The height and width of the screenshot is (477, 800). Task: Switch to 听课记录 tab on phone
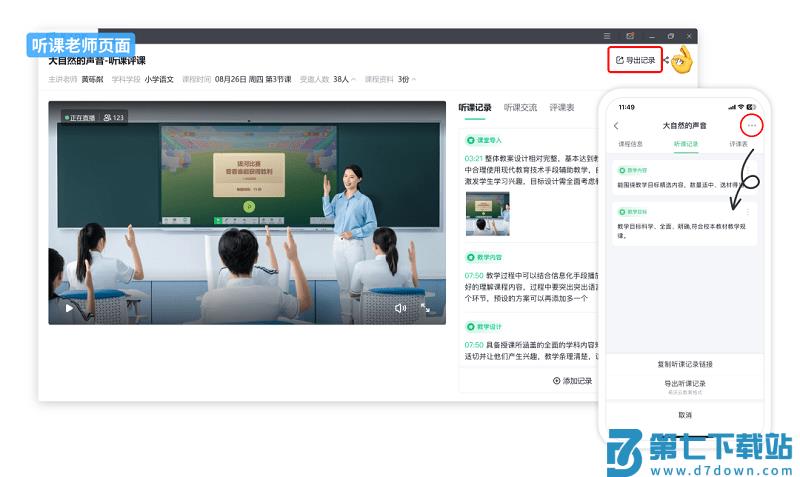(686, 144)
